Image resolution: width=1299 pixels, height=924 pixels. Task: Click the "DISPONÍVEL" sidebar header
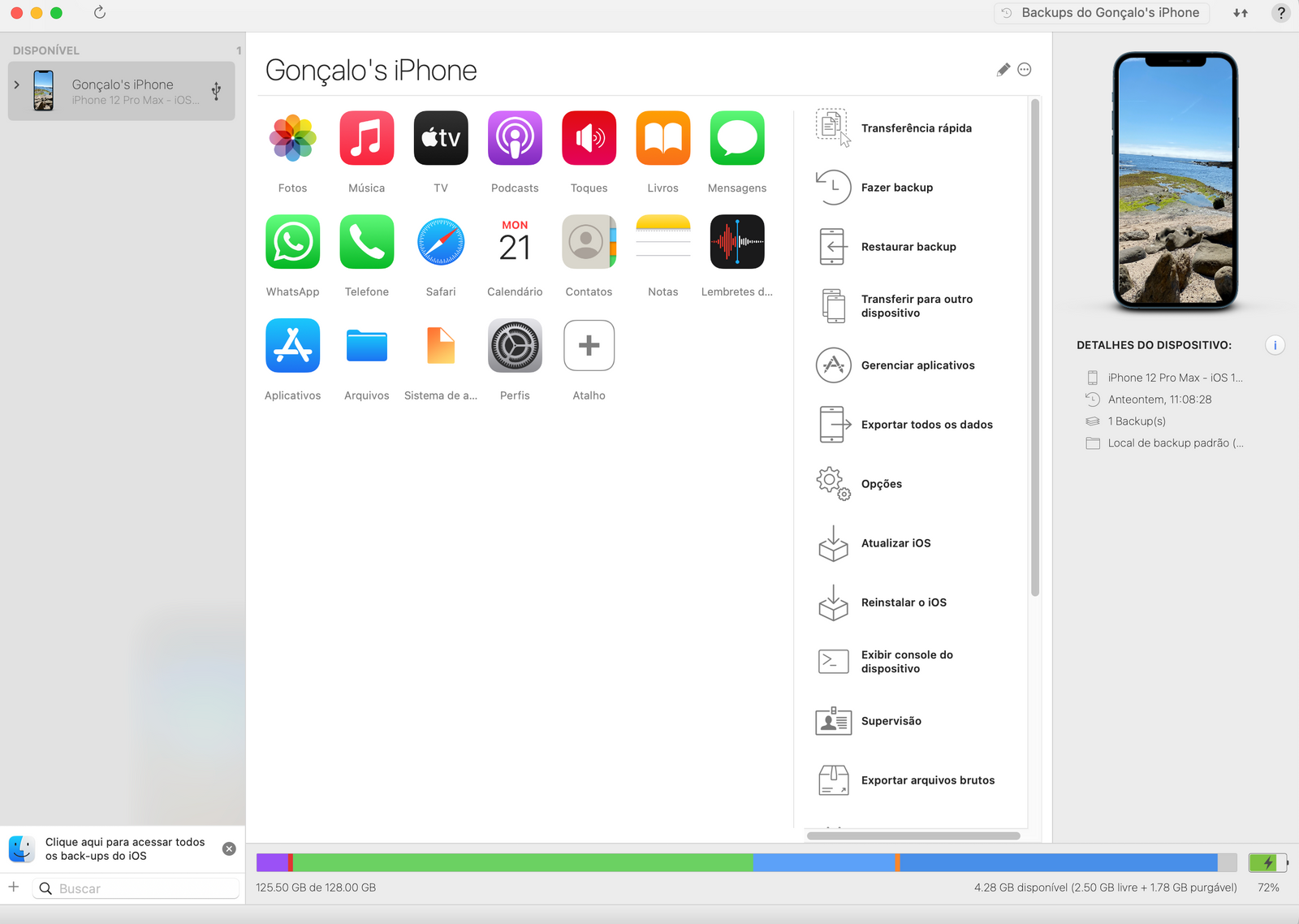coord(46,50)
